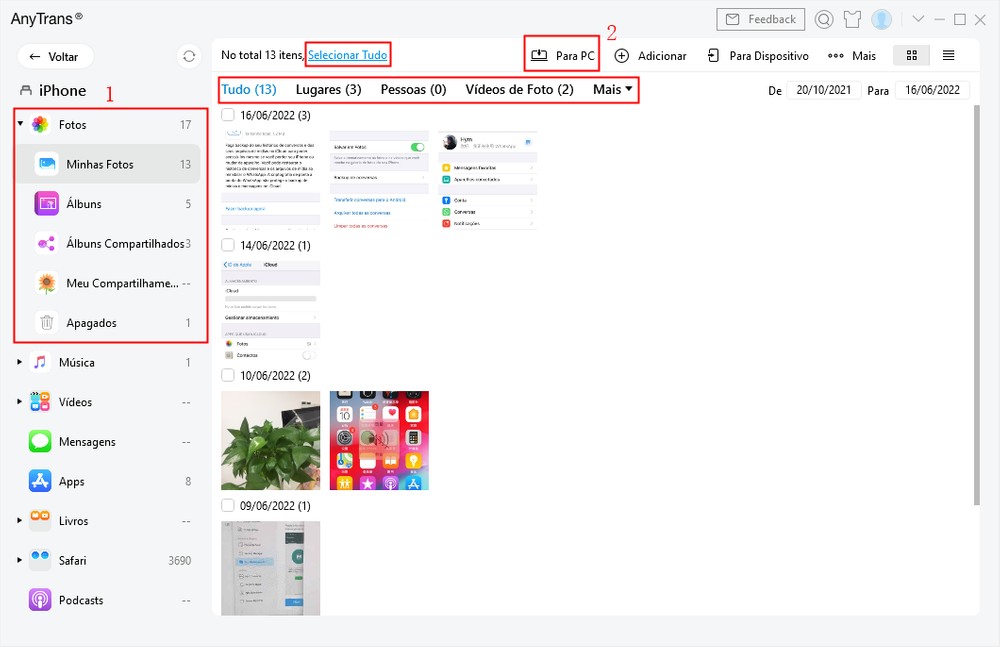Switch to Vídeos de Foto (2) tab
Screen dimensions: 1000x647
pyautogui.click(x=519, y=89)
